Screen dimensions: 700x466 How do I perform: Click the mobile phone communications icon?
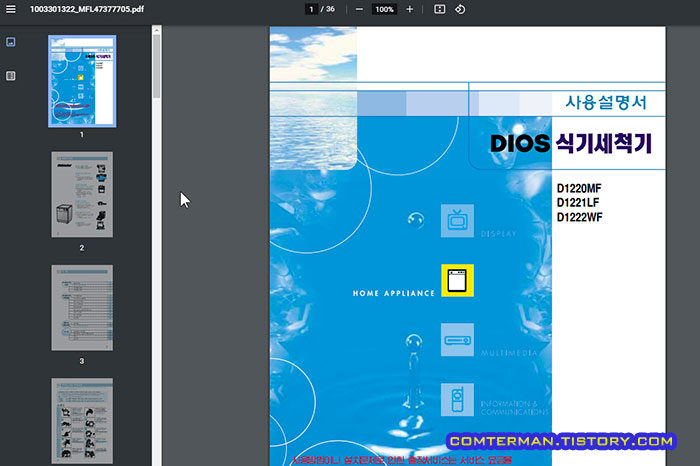(457, 399)
